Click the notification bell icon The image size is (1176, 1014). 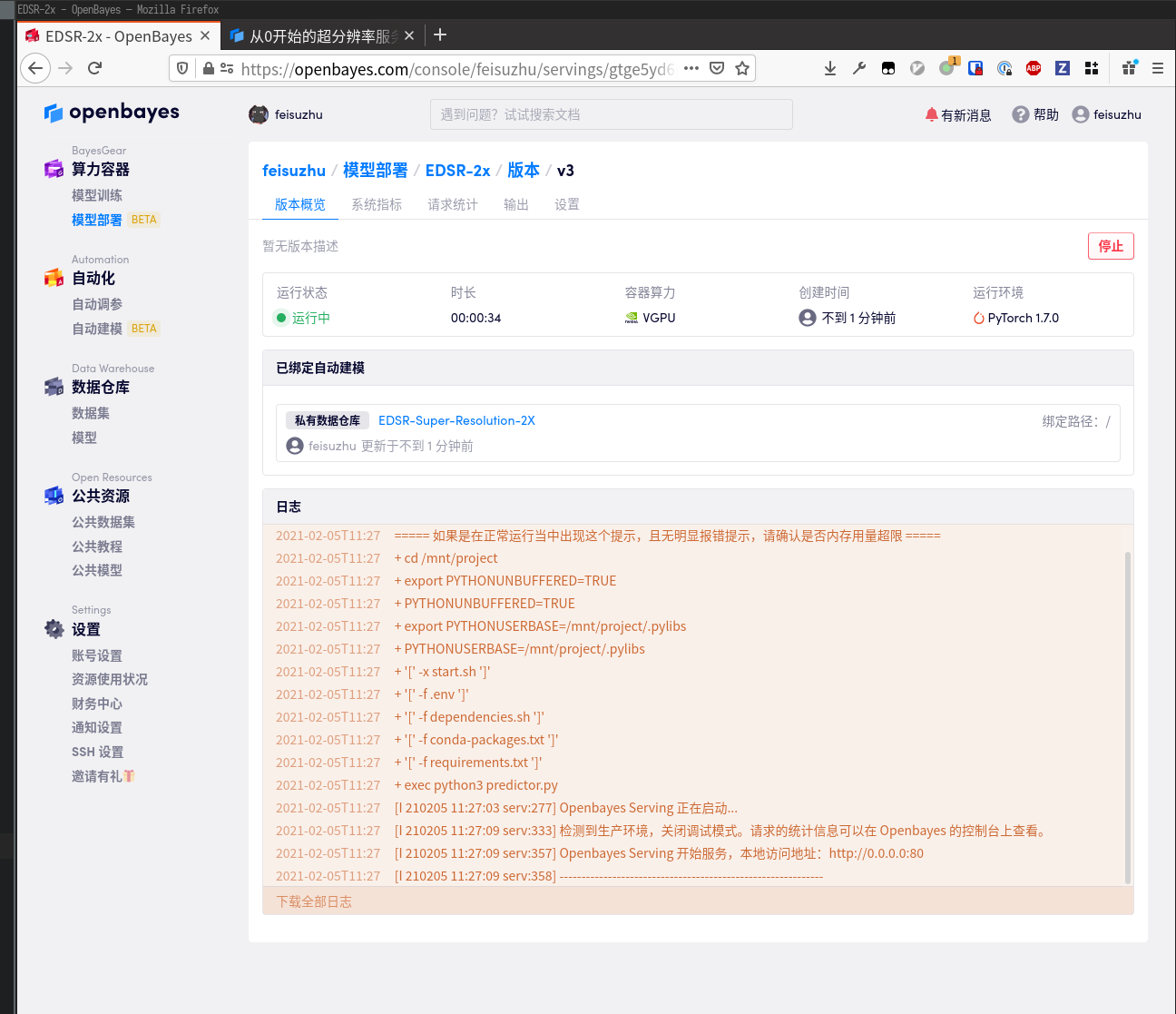click(931, 114)
